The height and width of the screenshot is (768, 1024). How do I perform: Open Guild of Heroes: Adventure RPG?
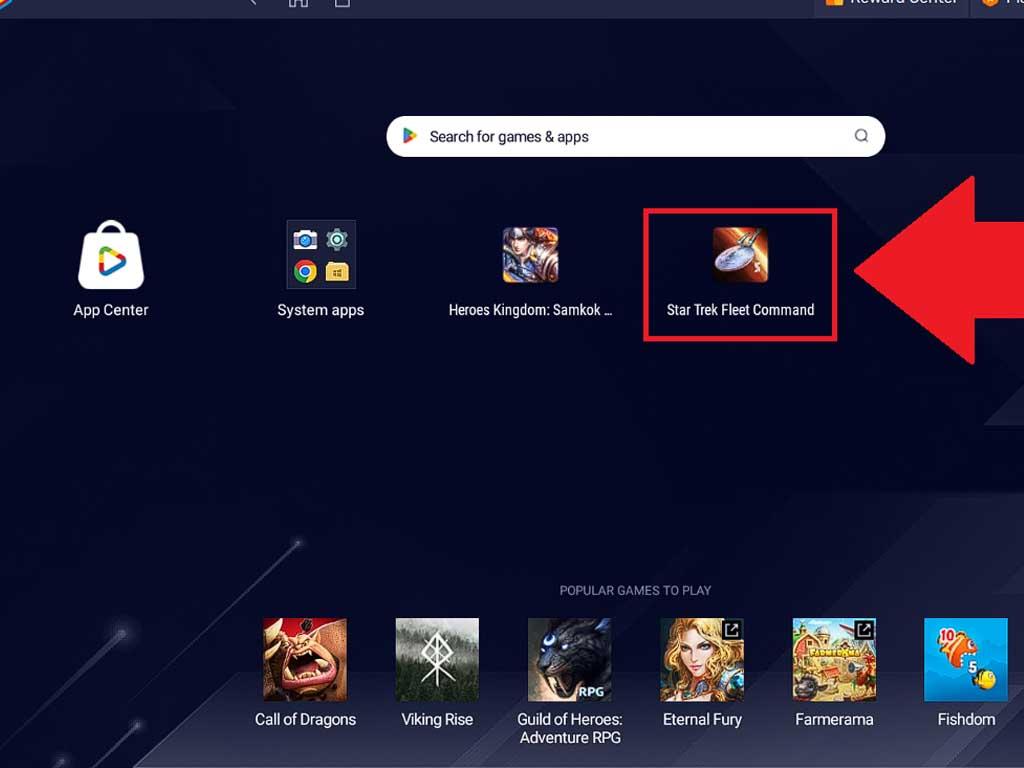coord(569,659)
